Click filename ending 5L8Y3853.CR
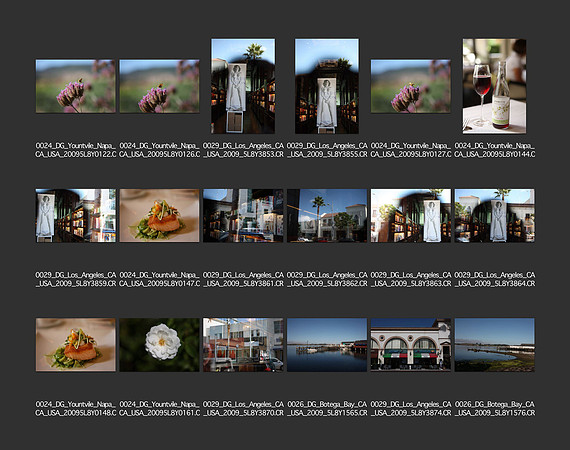570x450 pixels. click(243, 150)
